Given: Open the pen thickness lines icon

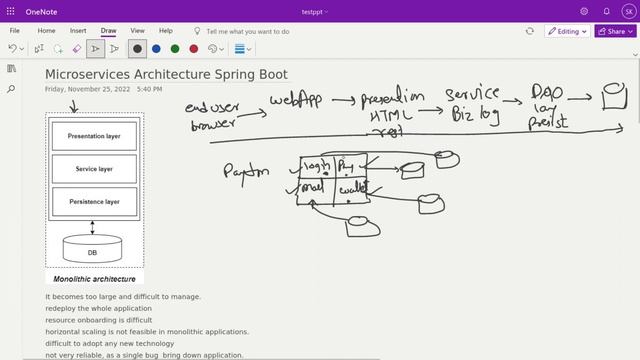Looking at the screenshot, I should 240,49.
